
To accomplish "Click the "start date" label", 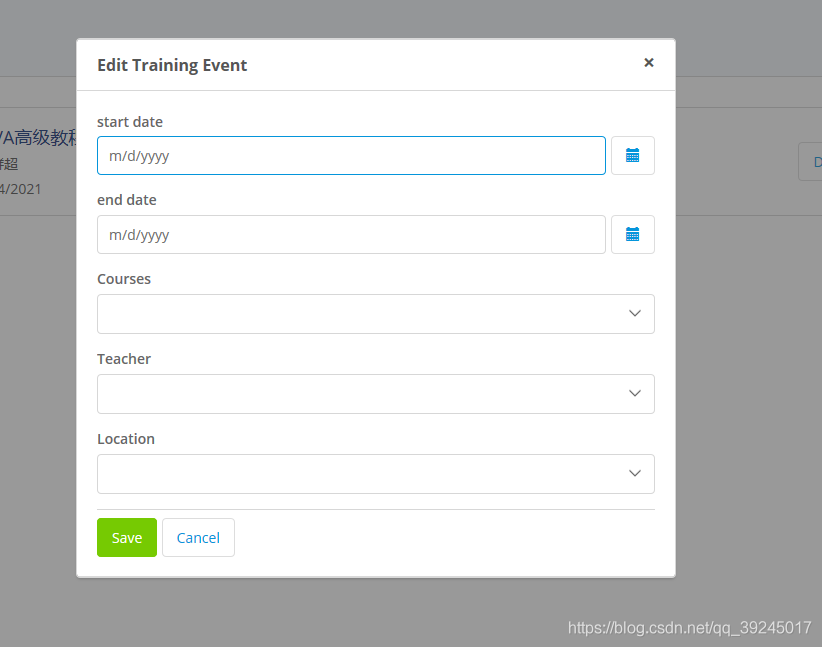I will [130, 122].
